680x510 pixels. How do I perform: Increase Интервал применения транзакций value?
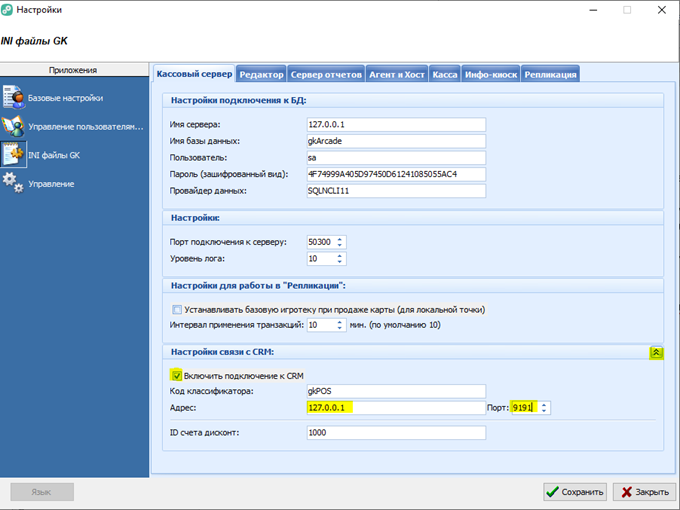(x=340, y=322)
